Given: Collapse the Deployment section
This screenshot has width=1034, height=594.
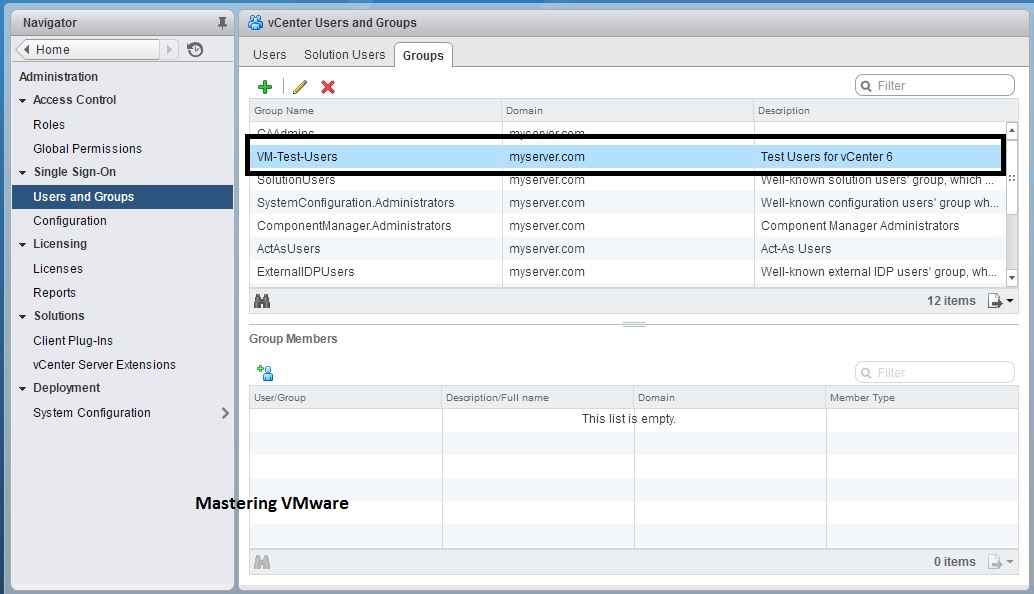Looking at the screenshot, I should [22, 388].
